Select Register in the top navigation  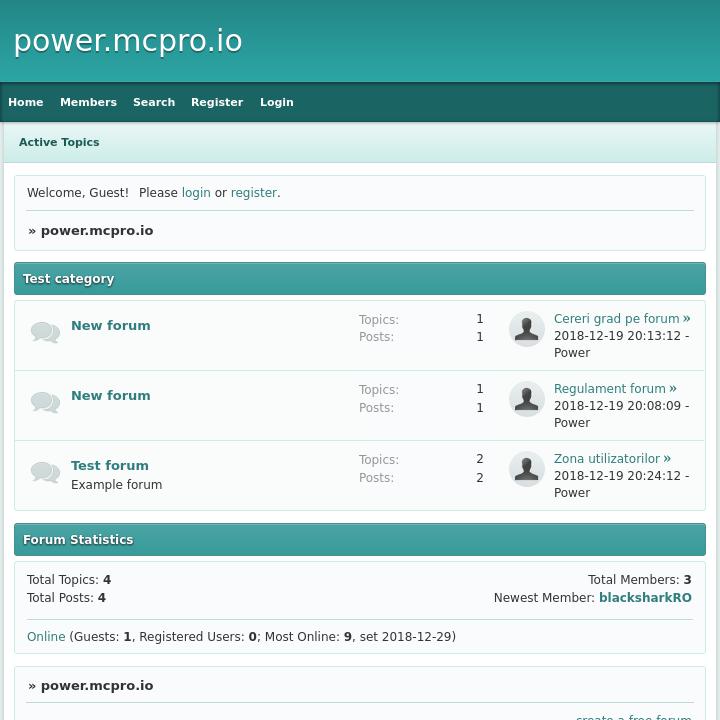217,102
